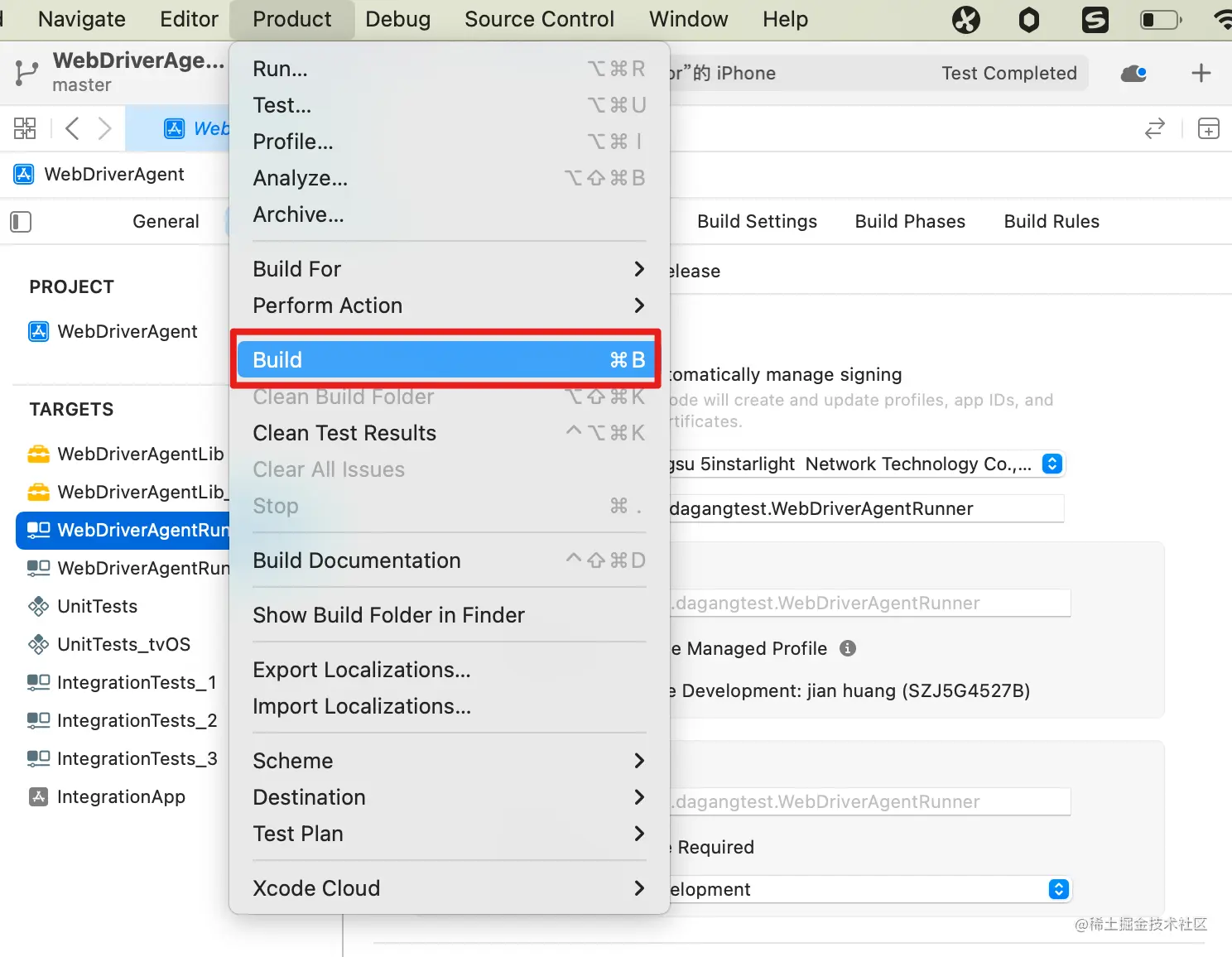Expand the Destination submenu
The height and width of the screenshot is (957, 1232).
[449, 797]
